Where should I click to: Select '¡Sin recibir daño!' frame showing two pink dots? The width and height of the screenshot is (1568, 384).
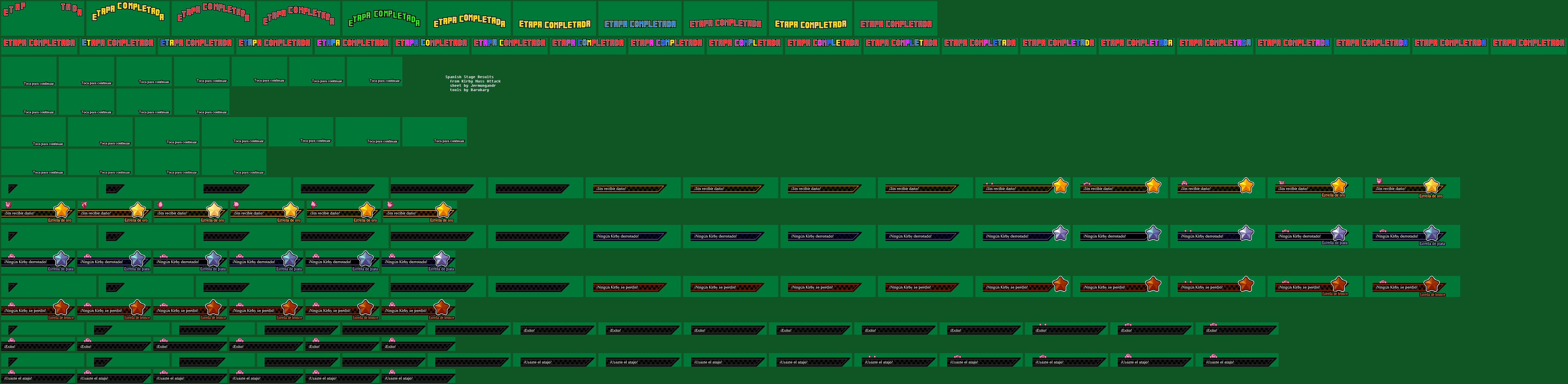1023,187
